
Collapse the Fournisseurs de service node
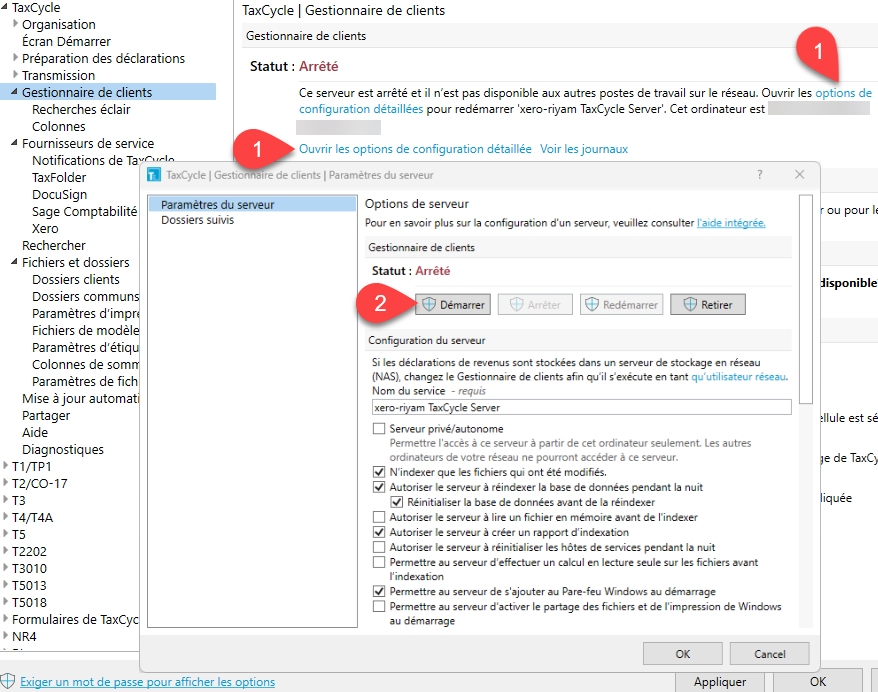tap(15, 143)
